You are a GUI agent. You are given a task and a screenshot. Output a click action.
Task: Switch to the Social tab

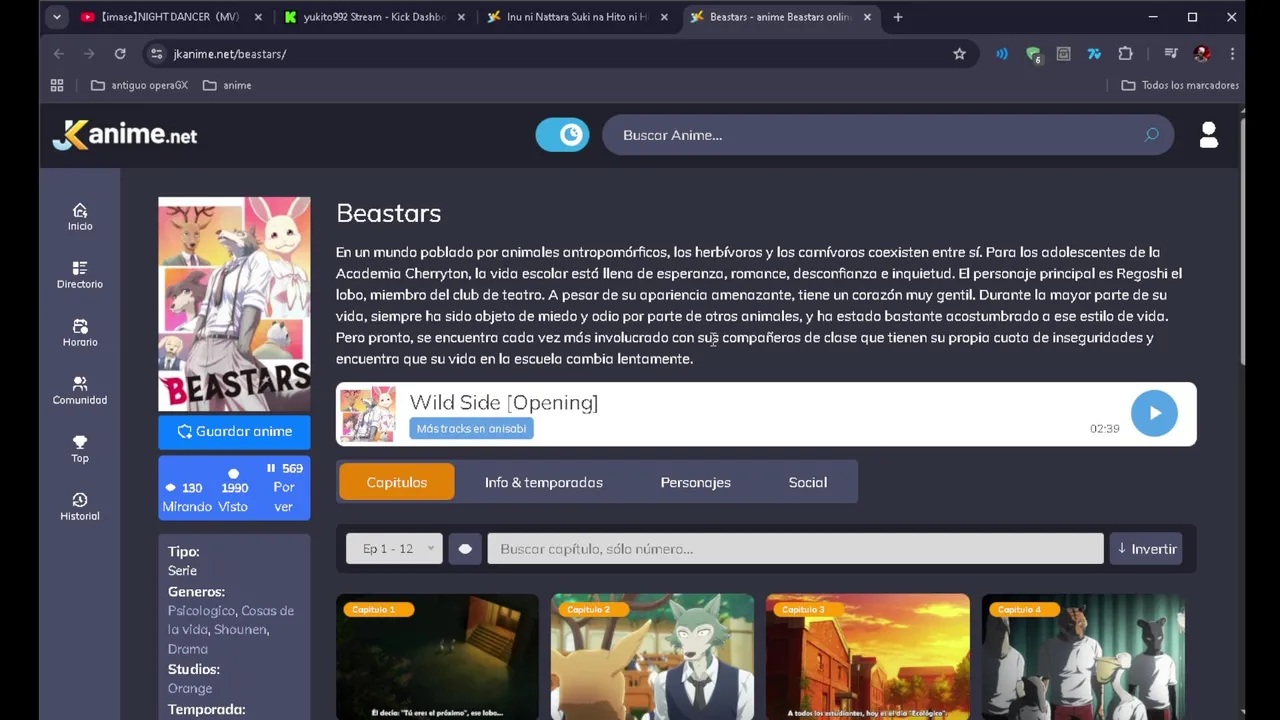tap(807, 482)
